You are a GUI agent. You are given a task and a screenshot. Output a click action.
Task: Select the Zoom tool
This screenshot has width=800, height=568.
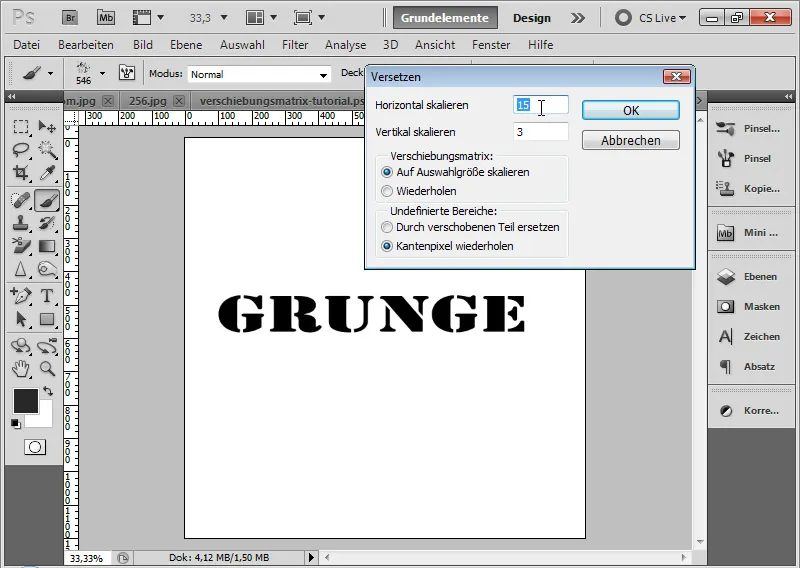(47, 368)
